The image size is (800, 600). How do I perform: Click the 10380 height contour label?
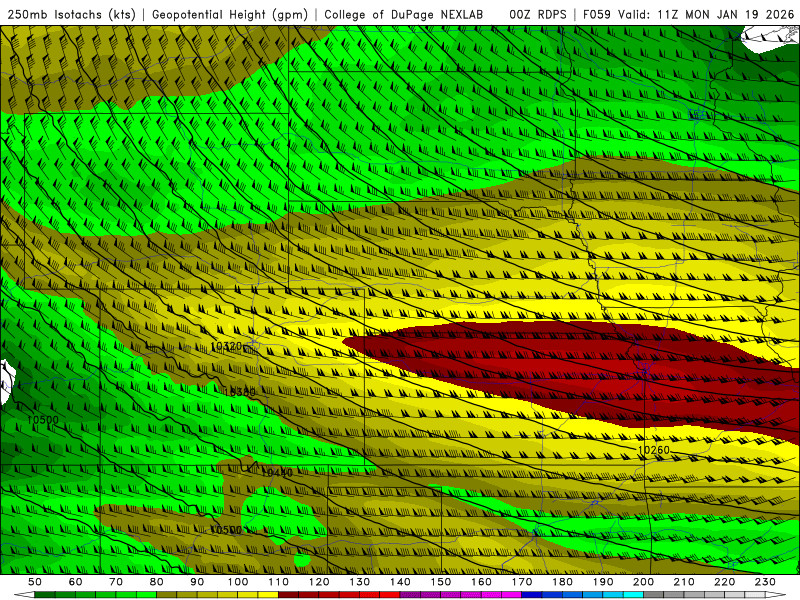(239, 392)
